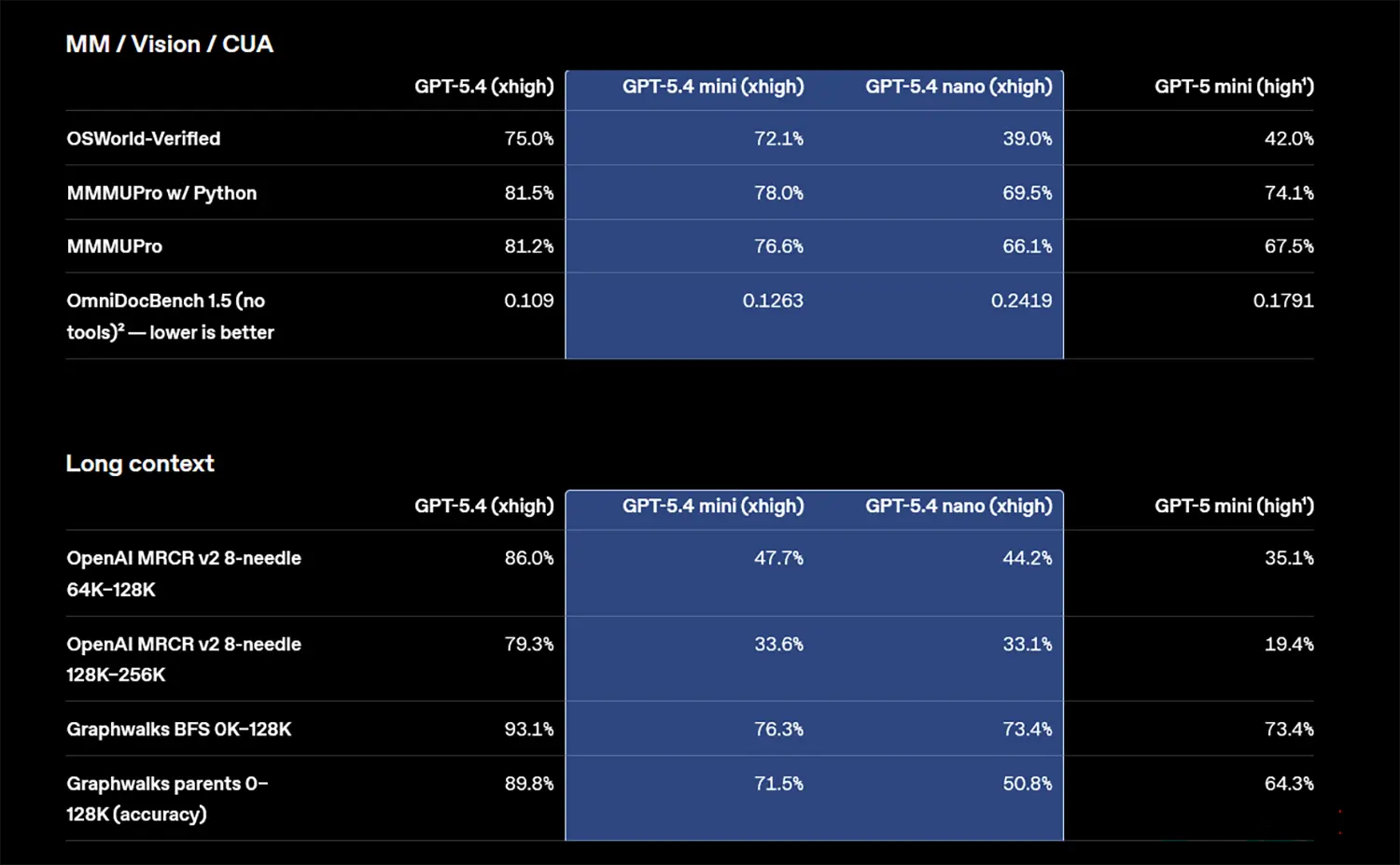Click the Graphwalks BFS 0K–128K row label
The width and height of the screenshot is (1400, 865).
tap(179, 730)
